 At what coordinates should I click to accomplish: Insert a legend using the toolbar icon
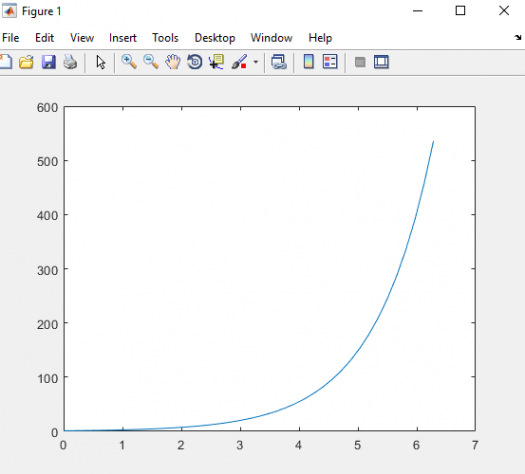click(330, 62)
